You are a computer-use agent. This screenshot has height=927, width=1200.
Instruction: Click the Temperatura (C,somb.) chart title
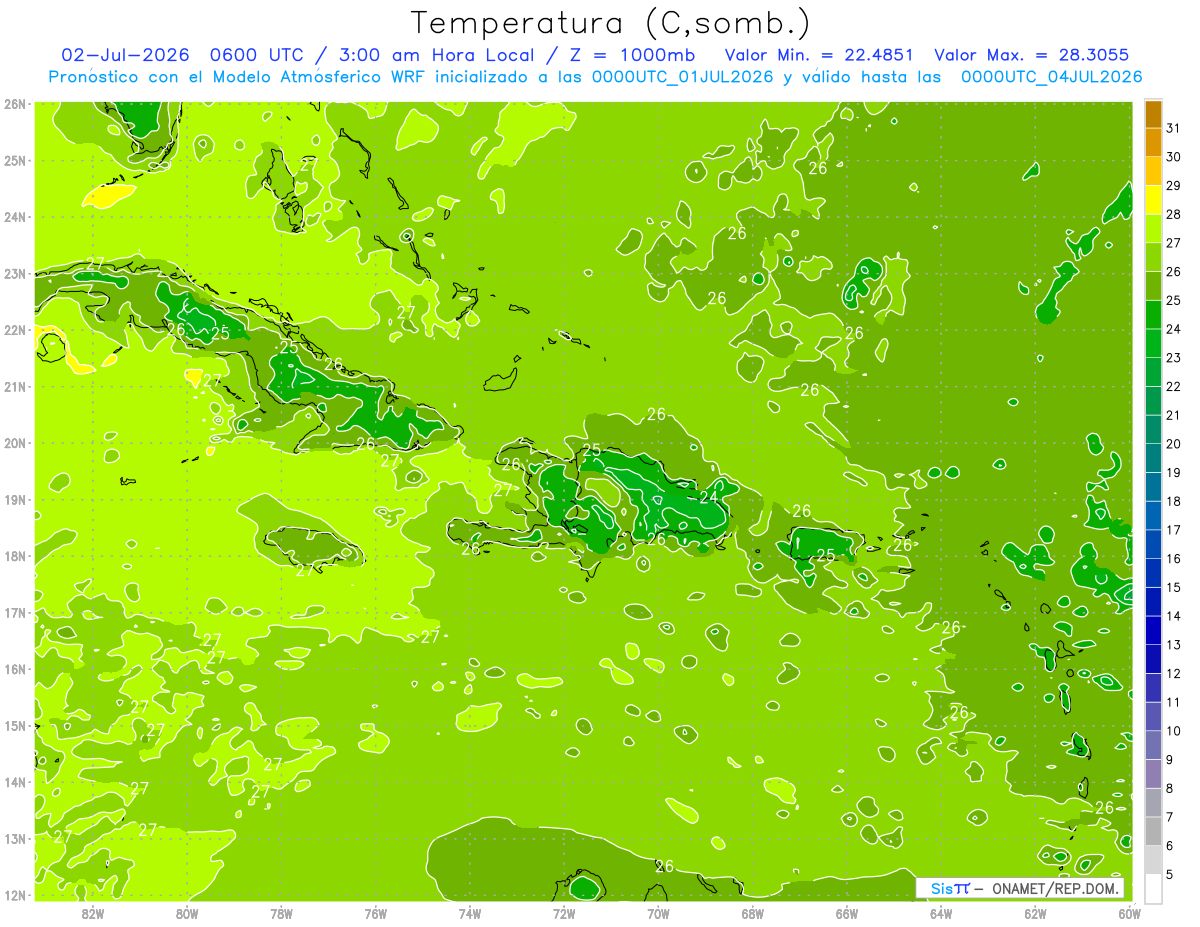point(610,24)
